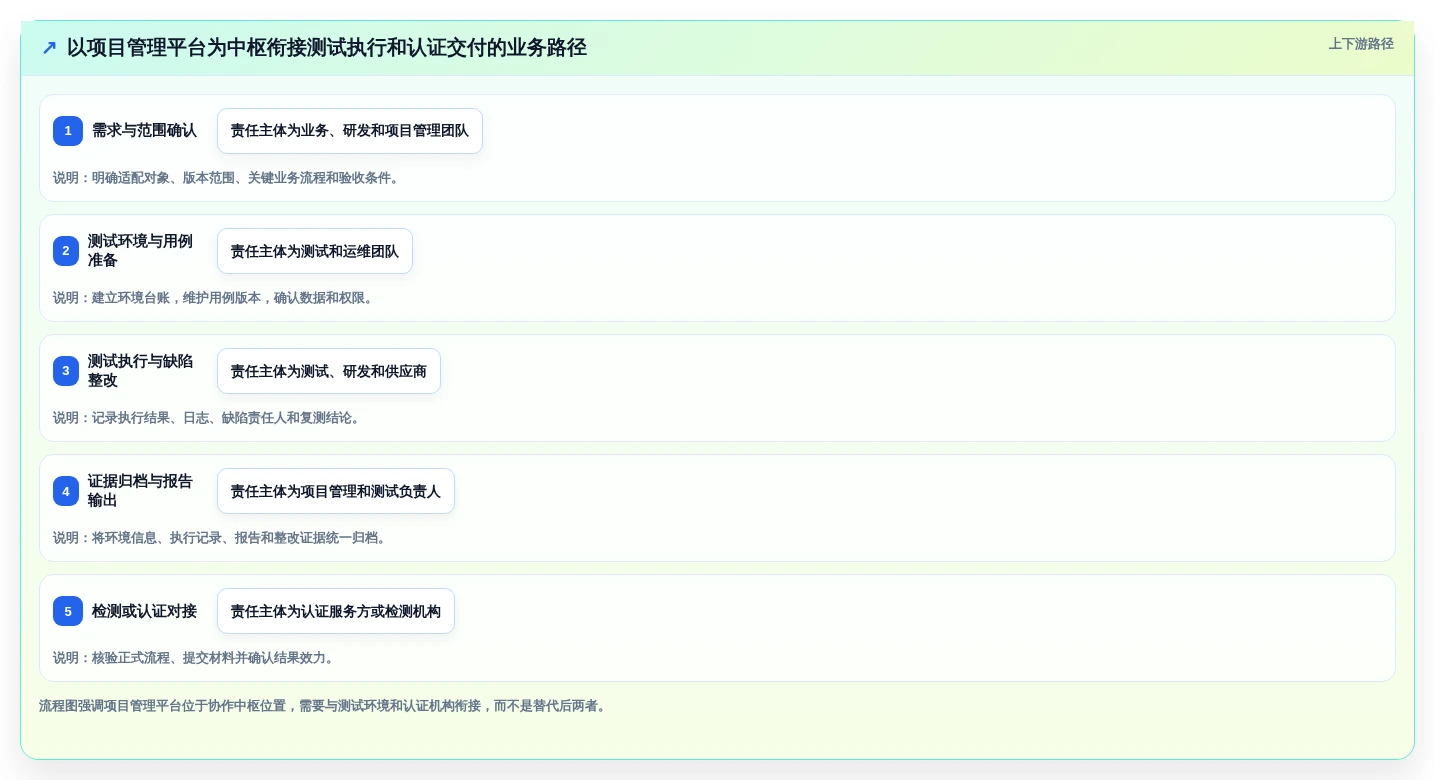1435x780 pixels.
Task: Click description 明确适配对象、版本范围 text
Action: tap(227, 178)
